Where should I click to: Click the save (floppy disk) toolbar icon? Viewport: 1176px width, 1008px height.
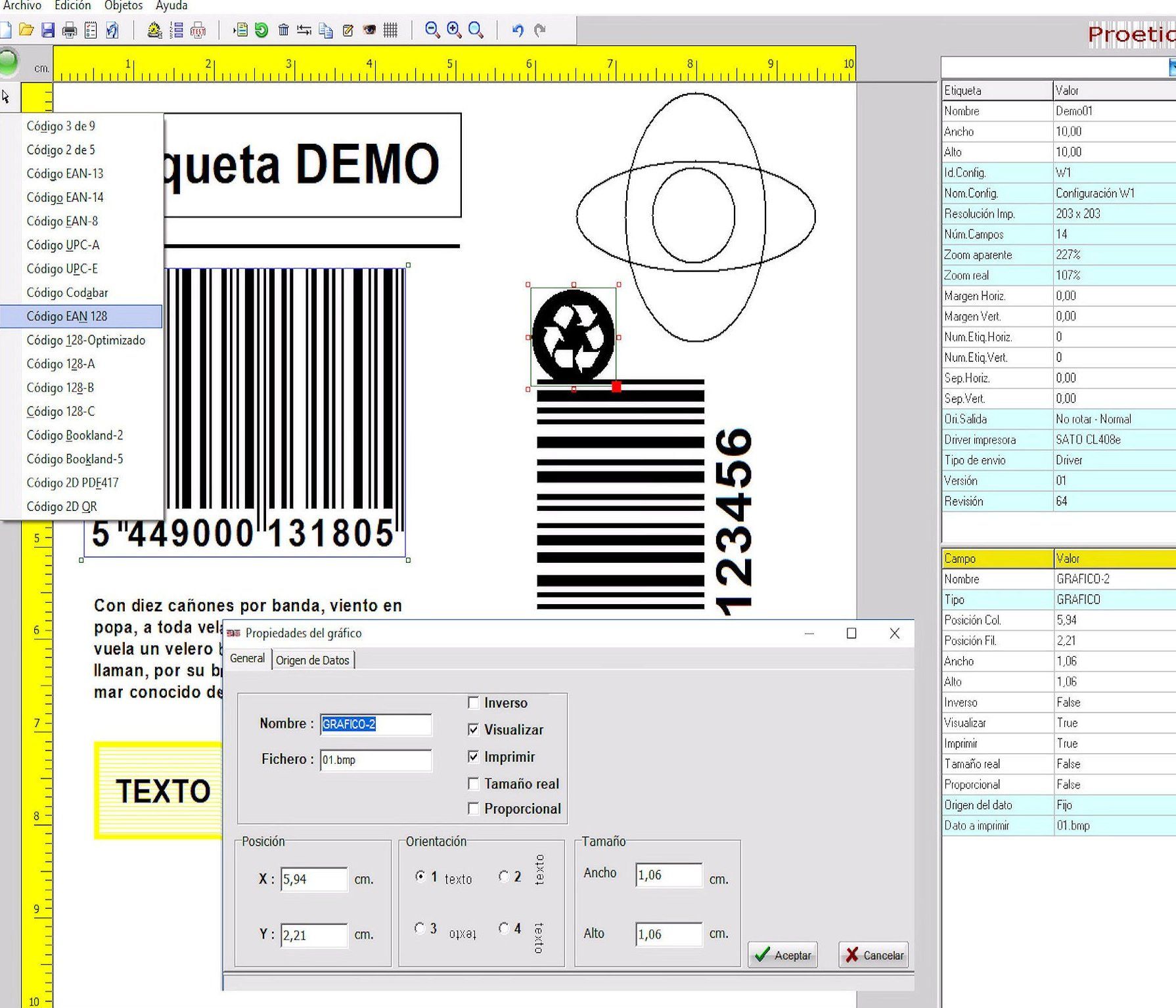(48, 30)
